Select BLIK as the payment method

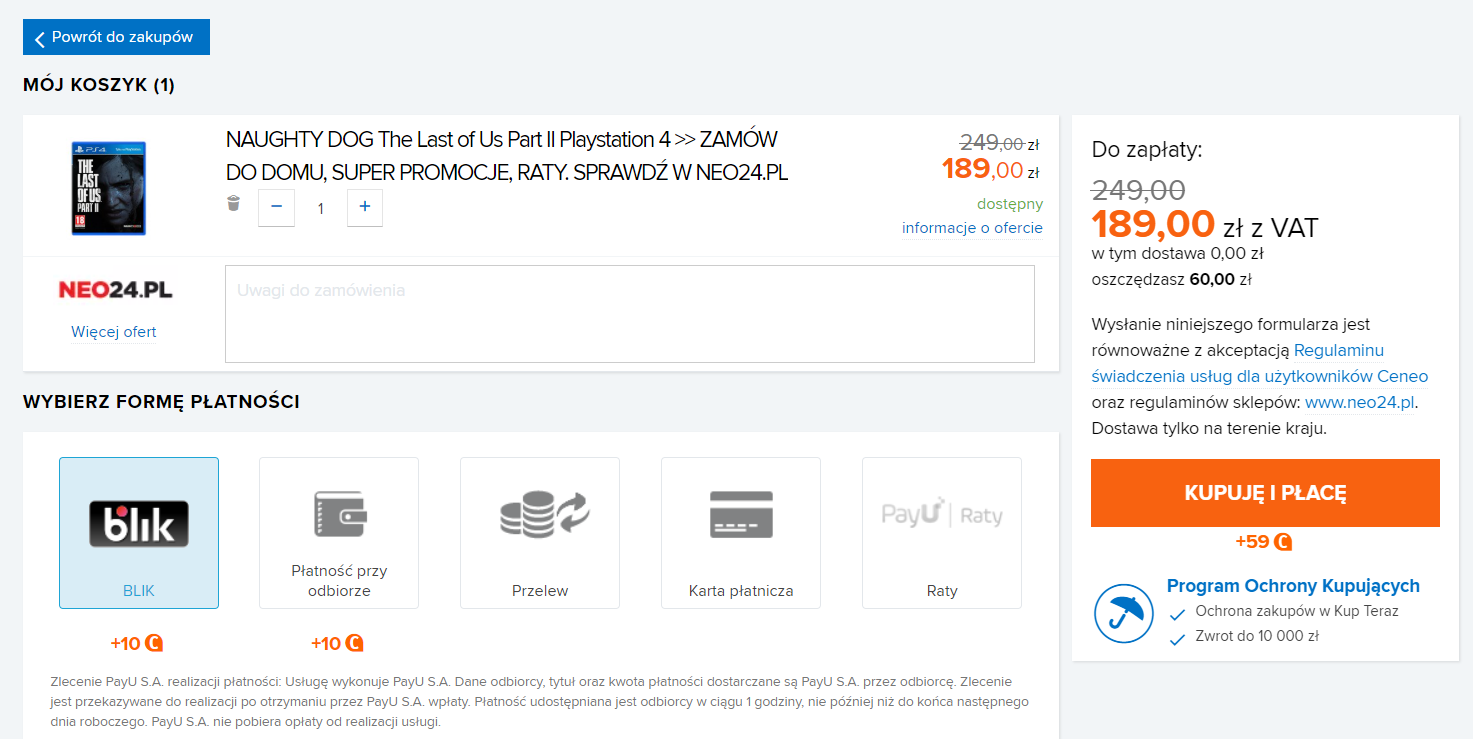point(139,533)
